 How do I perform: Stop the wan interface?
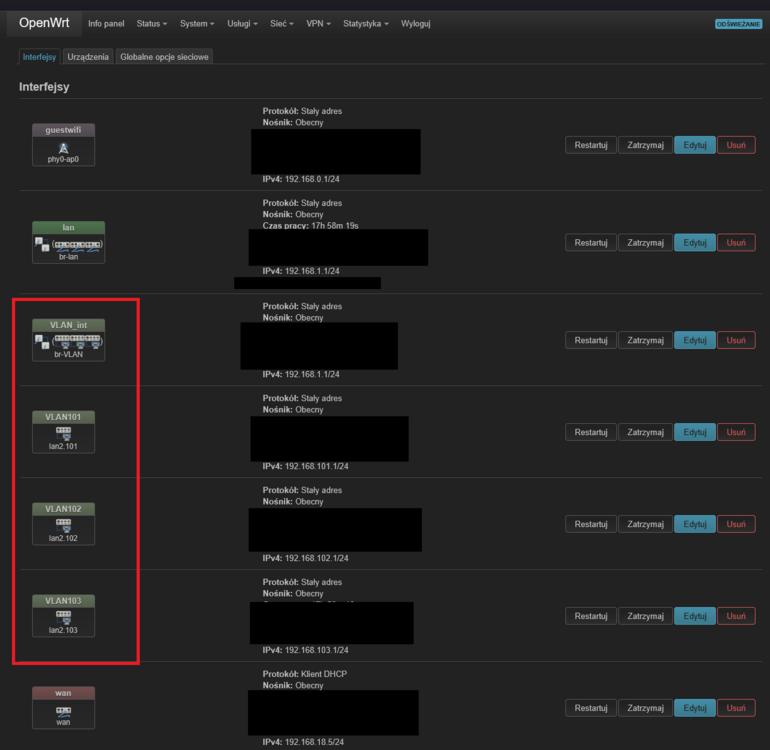(x=645, y=708)
